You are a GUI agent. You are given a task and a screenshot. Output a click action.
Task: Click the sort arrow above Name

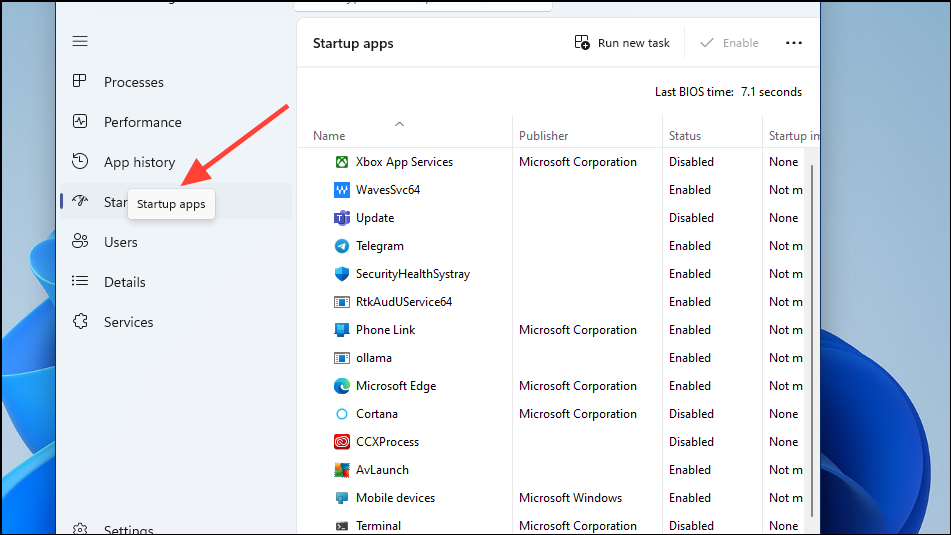point(399,124)
